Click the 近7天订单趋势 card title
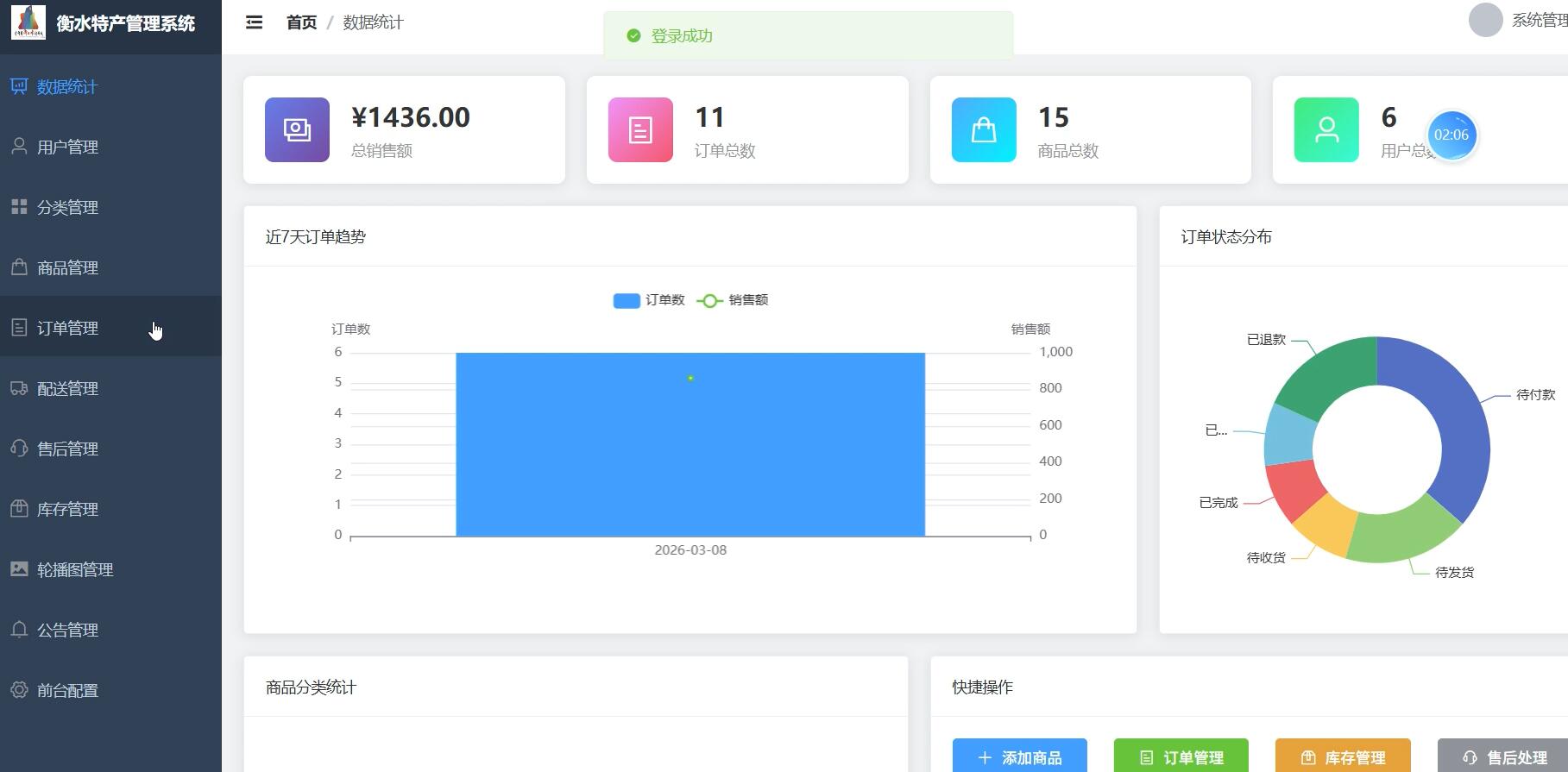 click(316, 237)
